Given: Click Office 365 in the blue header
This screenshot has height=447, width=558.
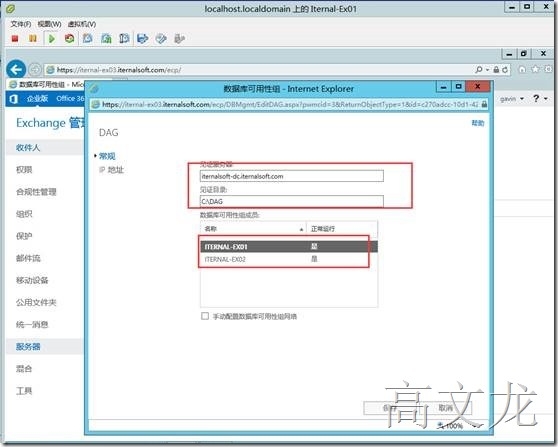Looking at the screenshot, I should (x=70, y=99).
